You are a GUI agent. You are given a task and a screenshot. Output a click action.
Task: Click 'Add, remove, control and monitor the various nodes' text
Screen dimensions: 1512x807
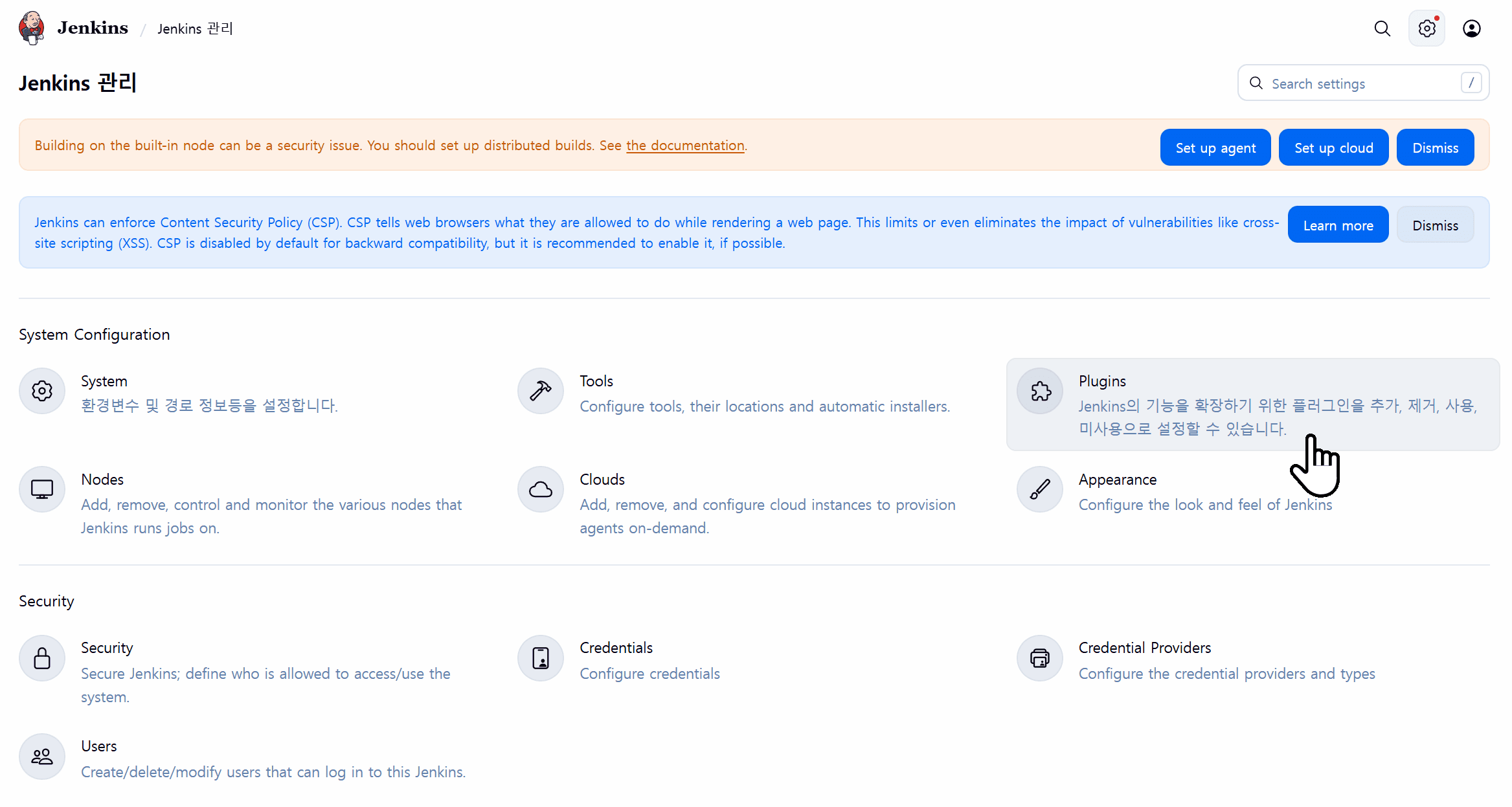pyautogui.click(x=271, y=516)
